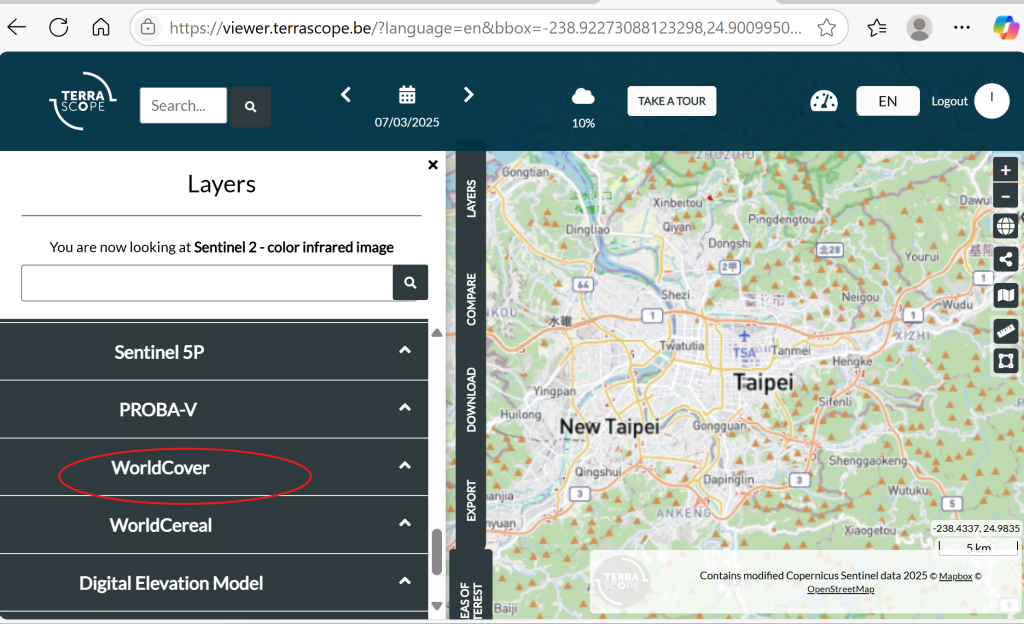Click the Logout link
This screenshot has width=1024, height=624.
949,101
